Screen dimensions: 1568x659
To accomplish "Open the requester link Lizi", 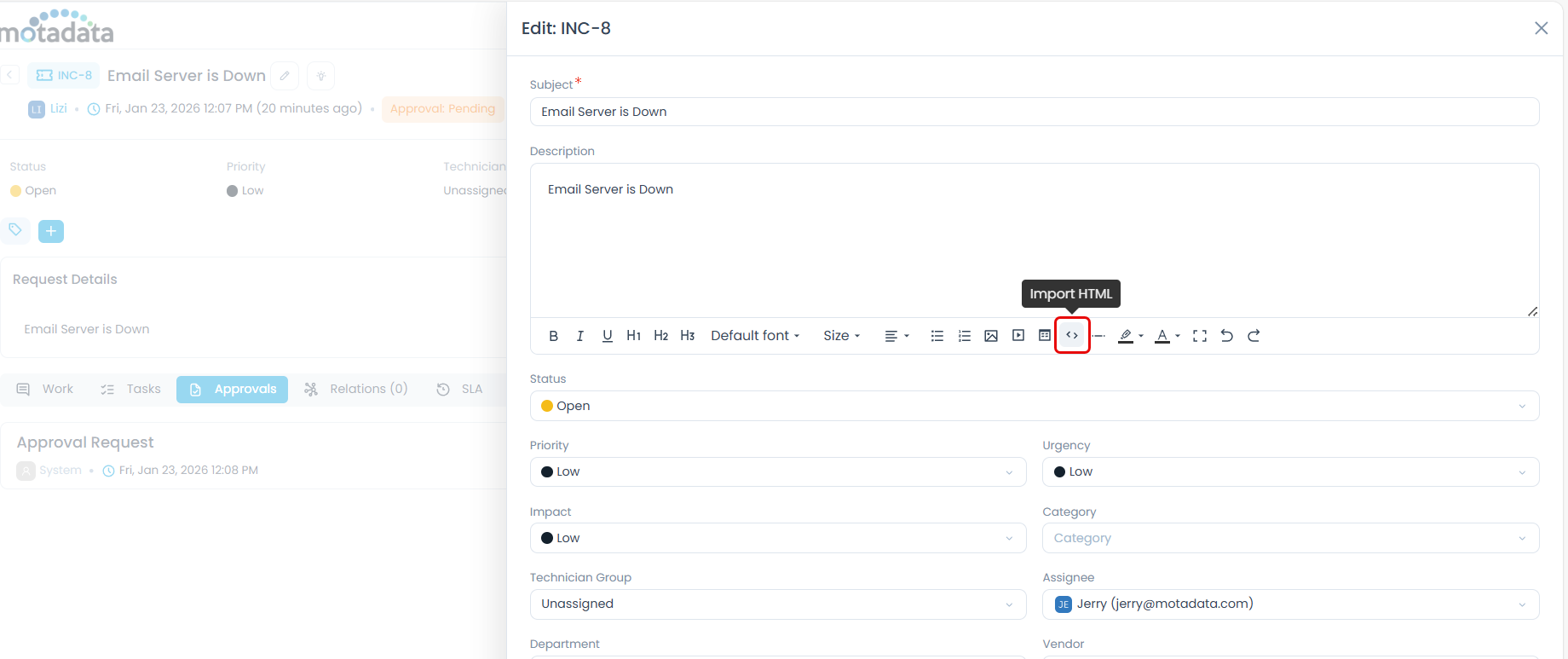I will tap(59, 108).
